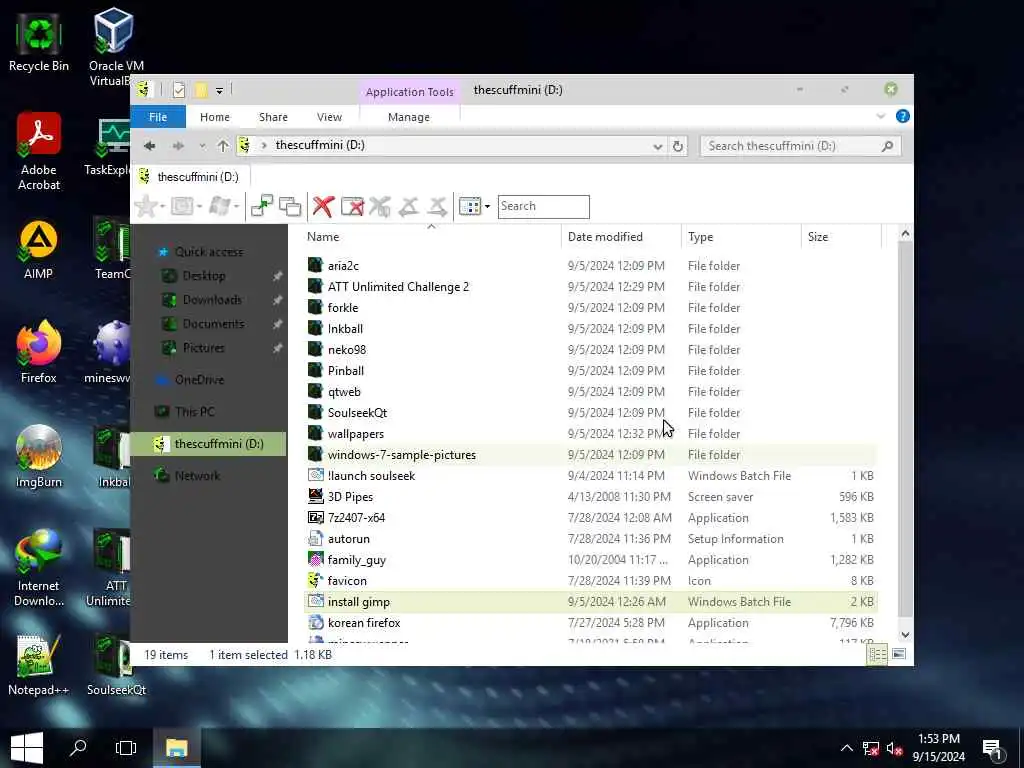Refresh the current folder view
1024x768 pixels.
(x=678, y=146)
